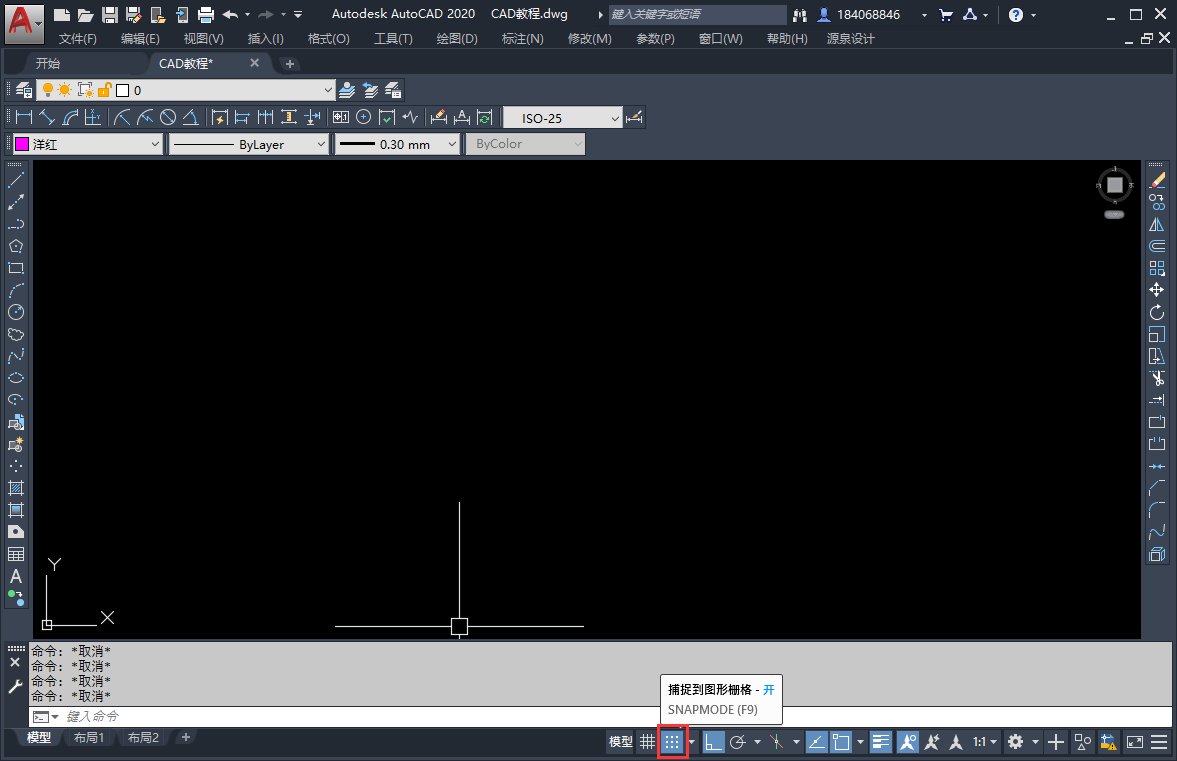Open the layer selection dropdown

click(327, 89)
